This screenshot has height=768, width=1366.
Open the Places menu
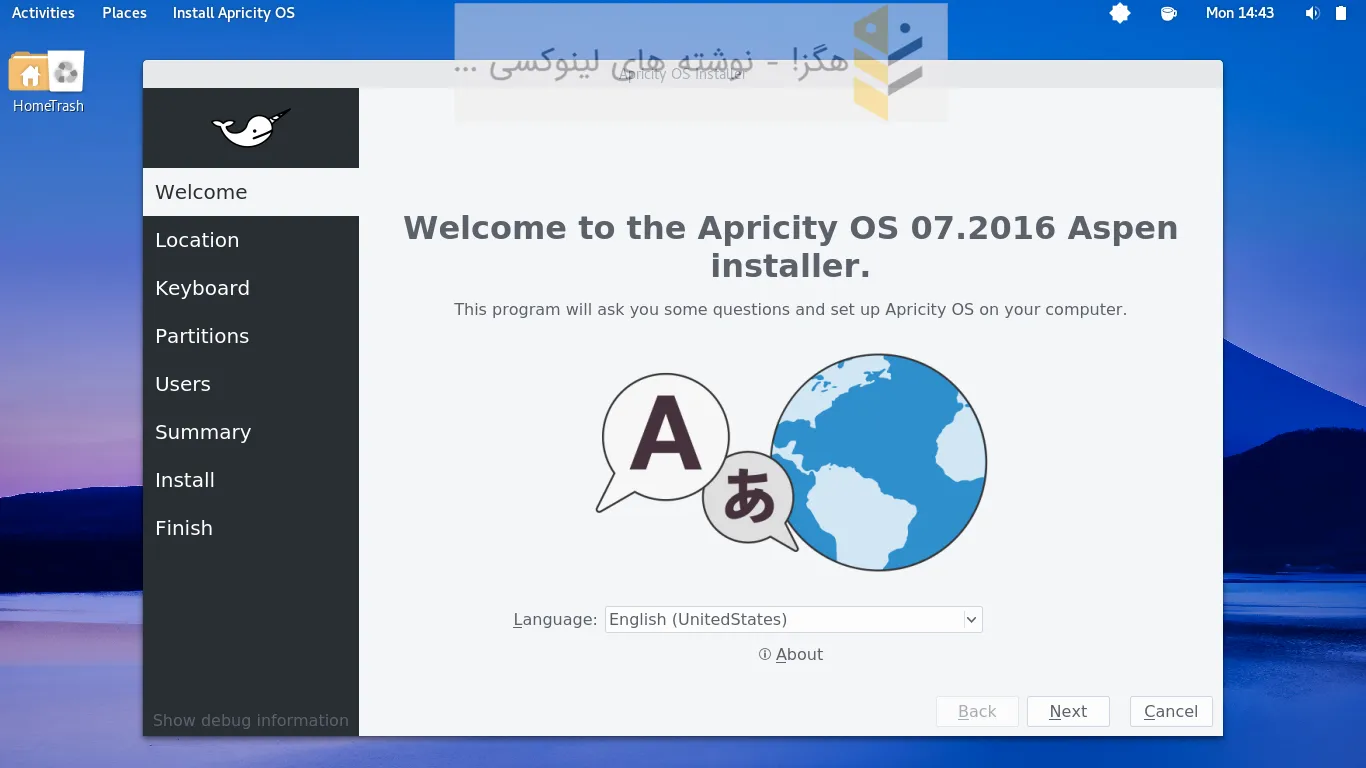(124, 13)
